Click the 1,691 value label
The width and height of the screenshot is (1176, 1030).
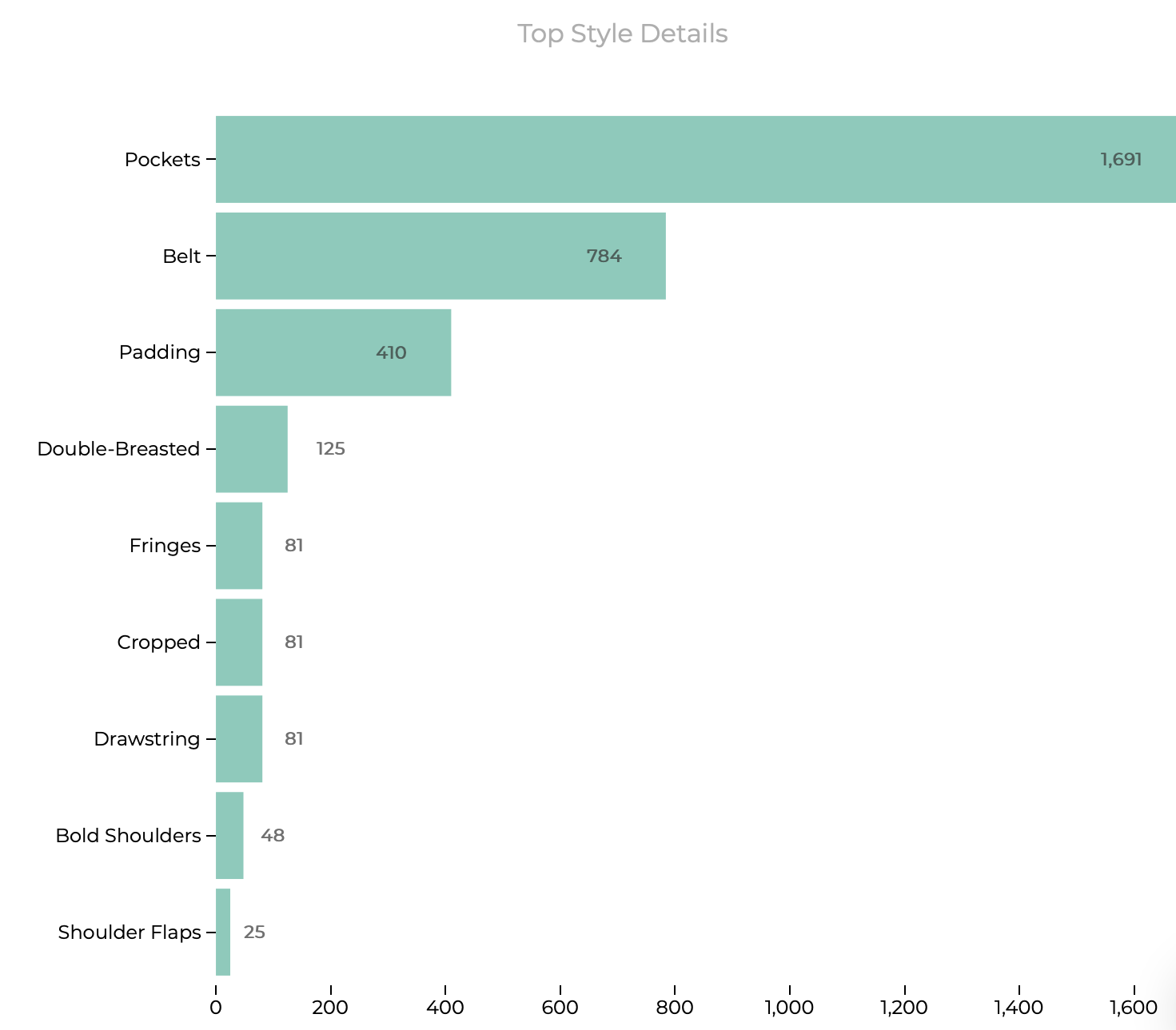point(1121,160)
